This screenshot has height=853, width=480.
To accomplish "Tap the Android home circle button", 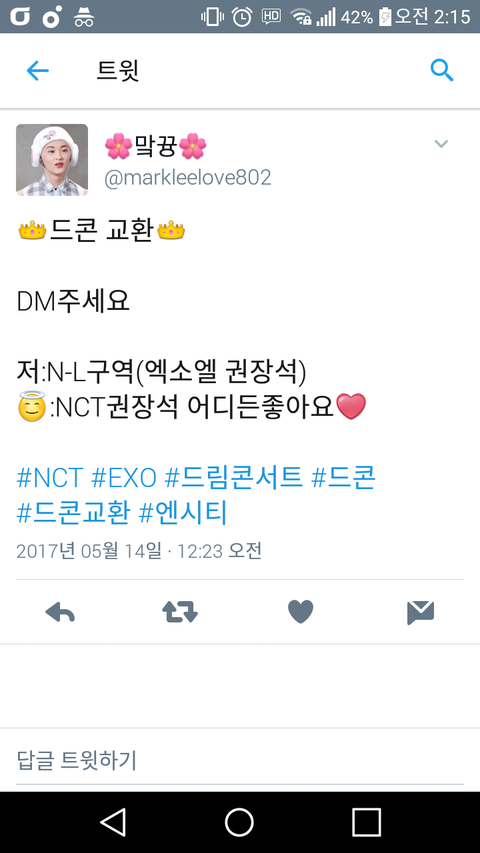I will coord(239,822).
